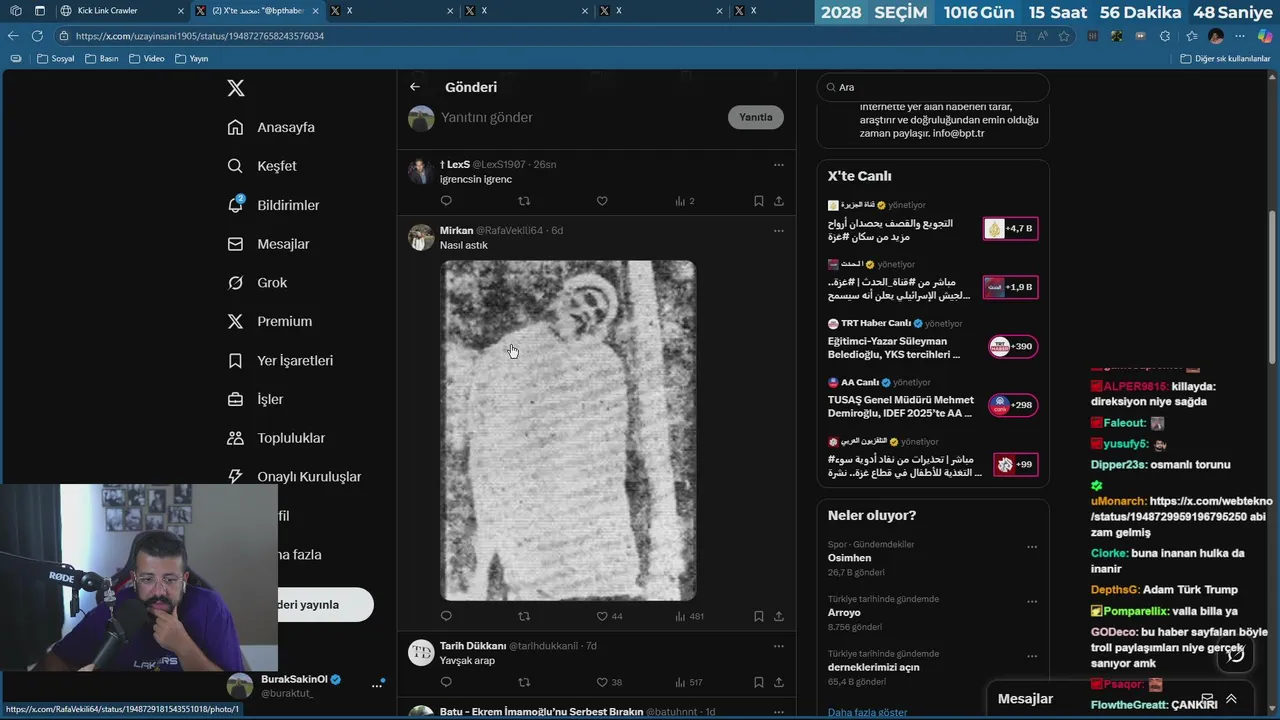Image resolution: width=1280 pixels, height=720 pixels.
Task: Open more options on Tarih Dükkanı's post
Action: point(779,646)
